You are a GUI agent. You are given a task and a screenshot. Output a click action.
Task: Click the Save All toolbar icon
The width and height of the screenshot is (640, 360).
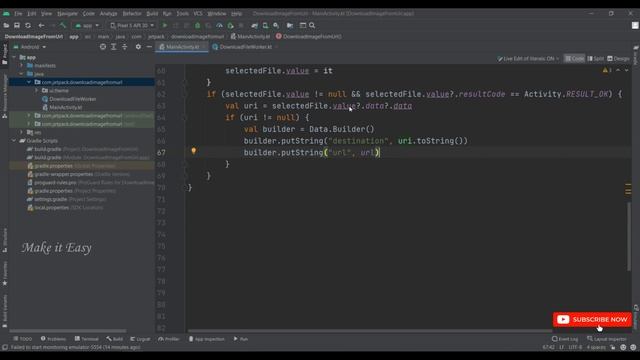[17, 25]
